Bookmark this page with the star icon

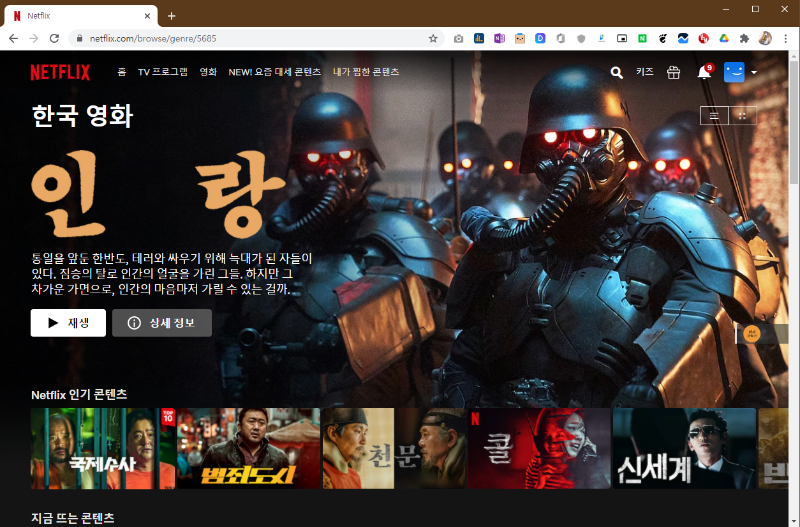click(433, 38)
